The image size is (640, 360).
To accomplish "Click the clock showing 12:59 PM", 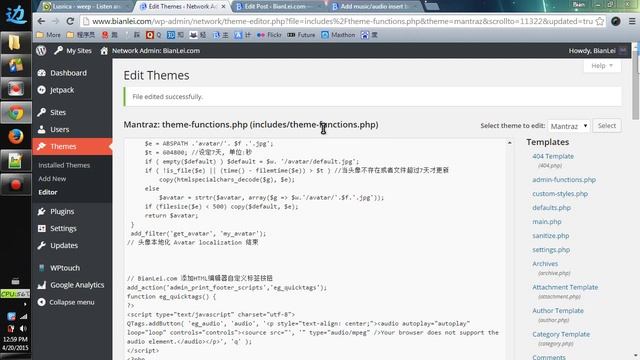I will click(15, 339).
